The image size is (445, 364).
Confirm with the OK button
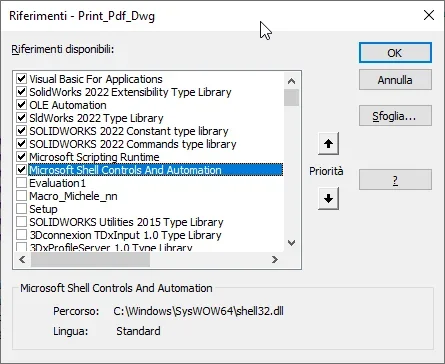point(395,53)
